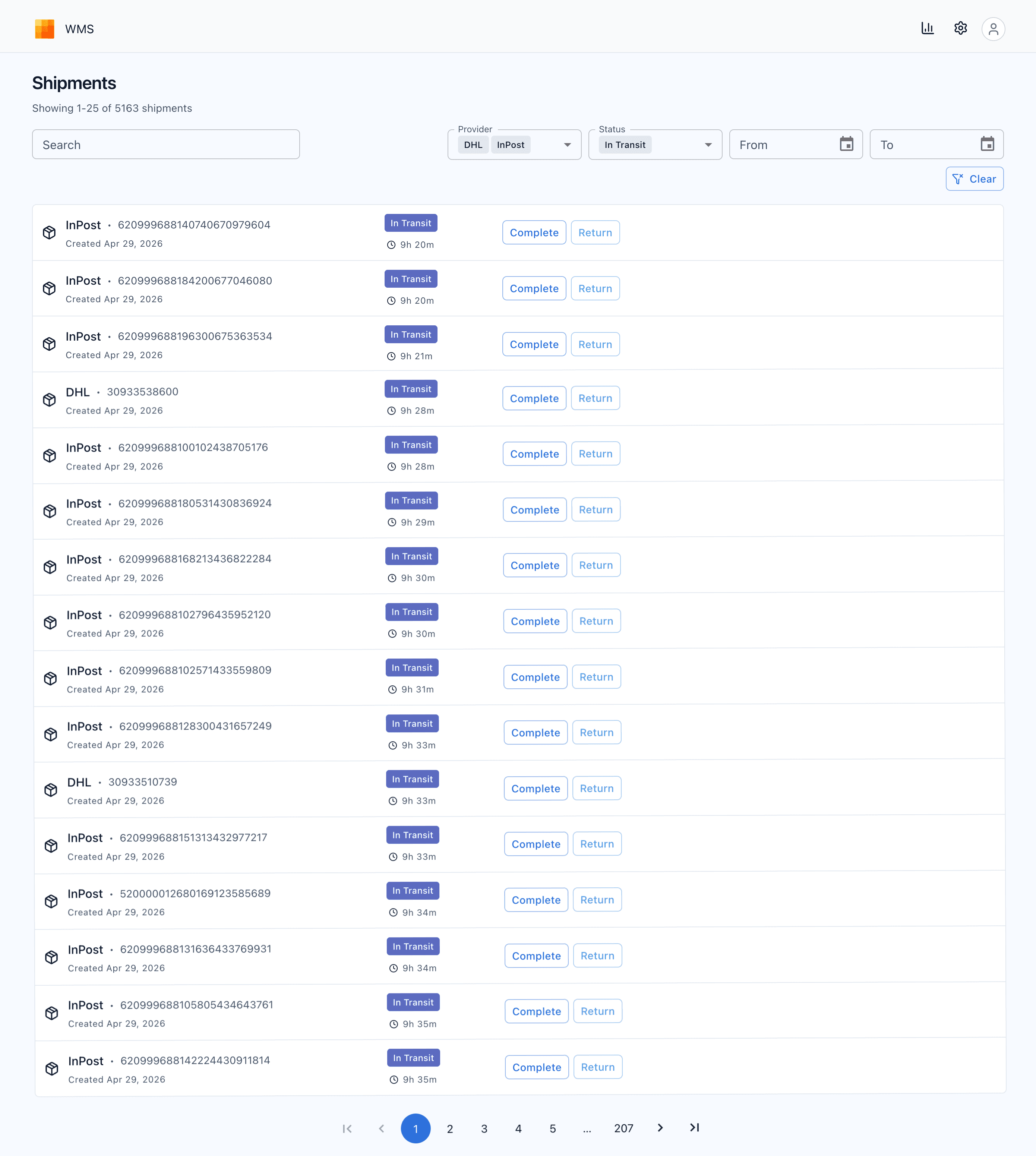Return shipment 620999688102571433559809
1036x1156 pixels.
[x=597, y=677]
